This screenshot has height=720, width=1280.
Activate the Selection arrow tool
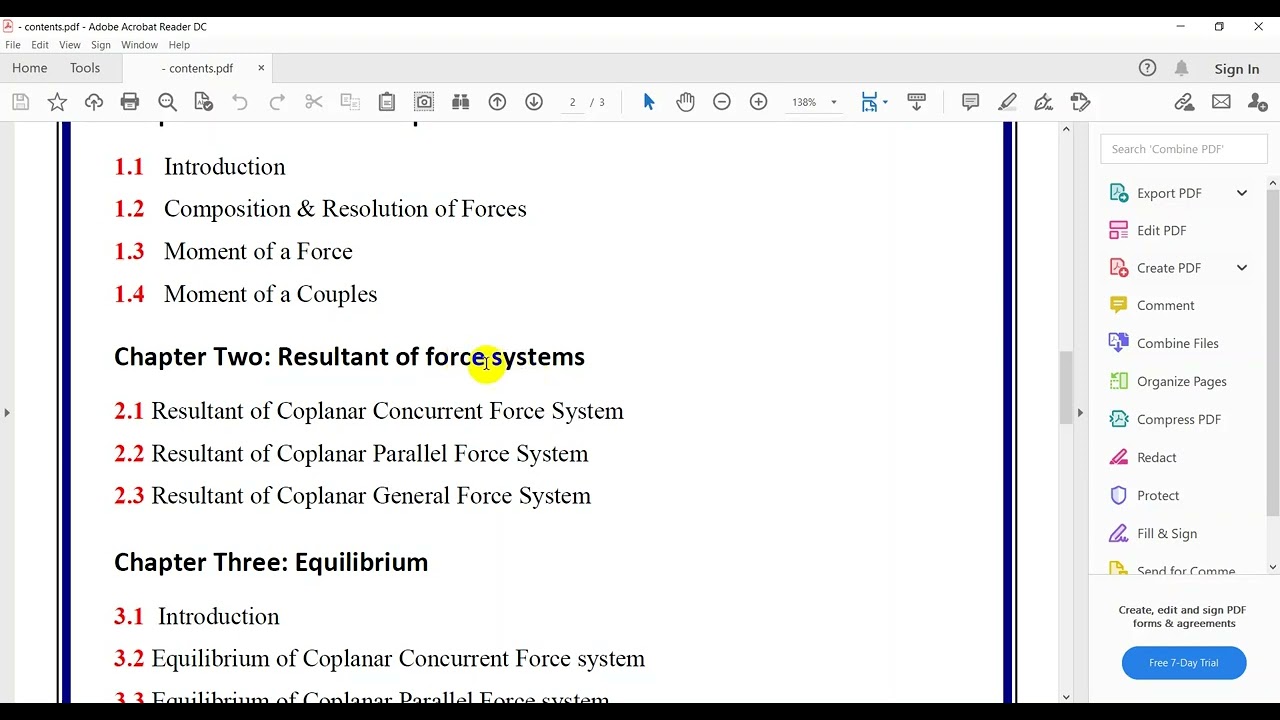click(x=648, y=102)
